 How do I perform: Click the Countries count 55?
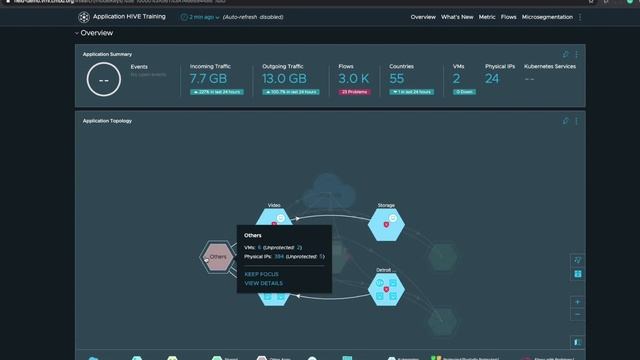point(396,78)
